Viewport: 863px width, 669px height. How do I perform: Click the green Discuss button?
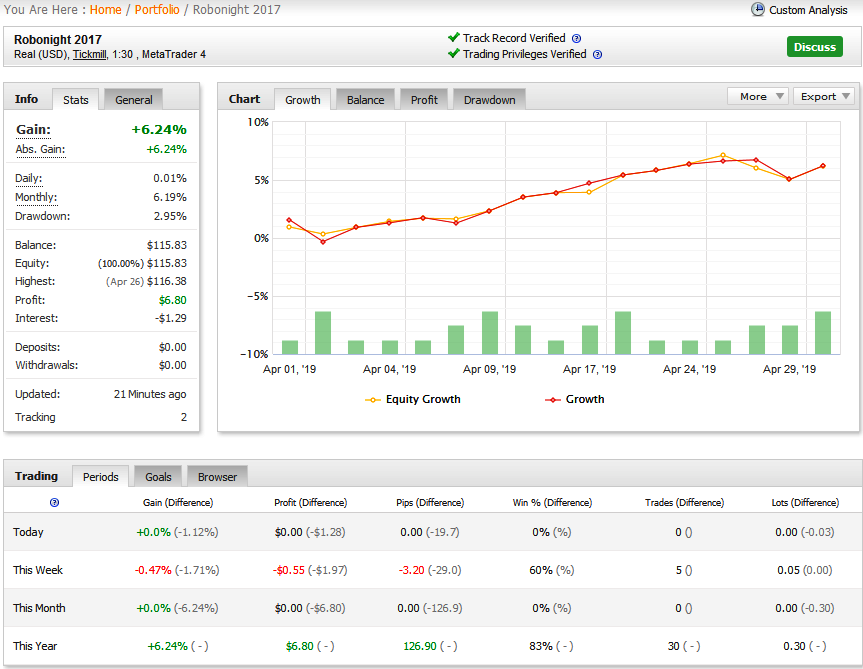pyautogui.click(x=815, y=47)
